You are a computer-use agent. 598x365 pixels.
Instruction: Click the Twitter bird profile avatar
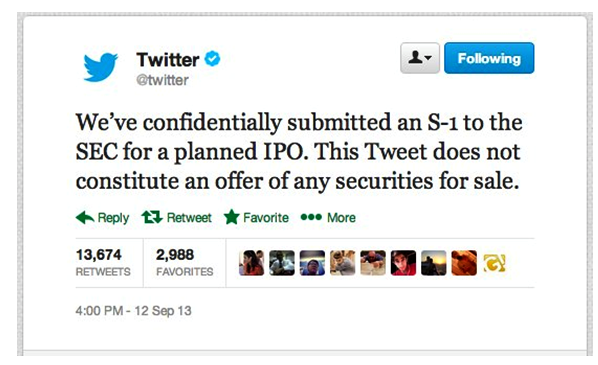101,67
